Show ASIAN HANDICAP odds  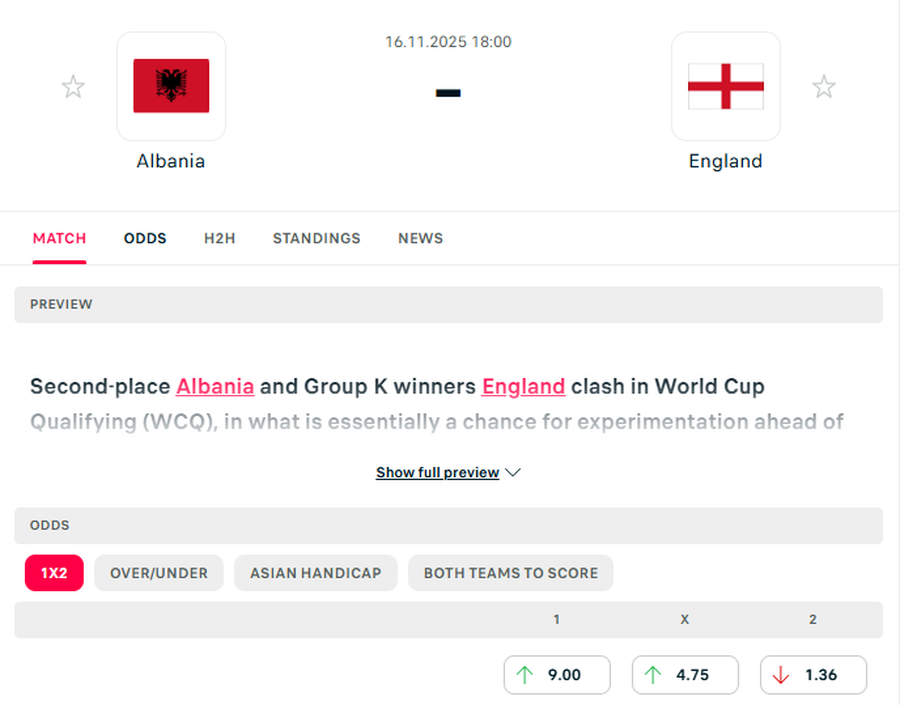(x=315, y=573)
